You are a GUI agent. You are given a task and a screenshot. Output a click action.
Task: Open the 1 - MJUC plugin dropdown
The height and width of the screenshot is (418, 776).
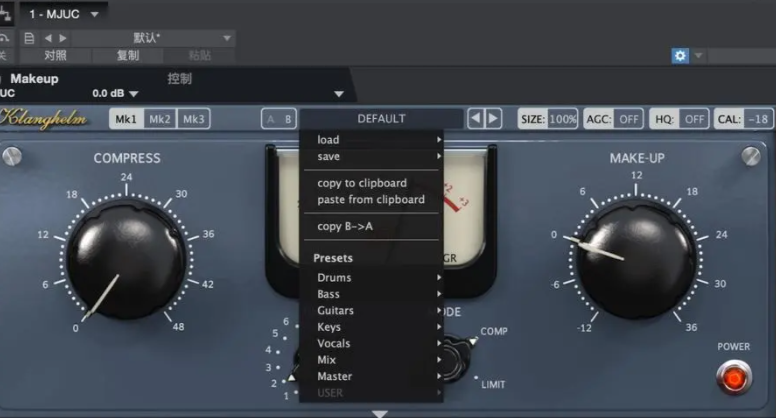coord(64,14)
